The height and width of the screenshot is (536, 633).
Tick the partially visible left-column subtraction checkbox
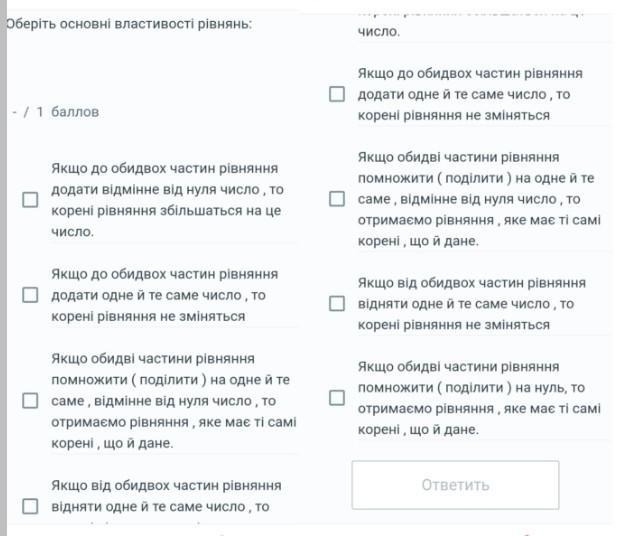(31, 506)
